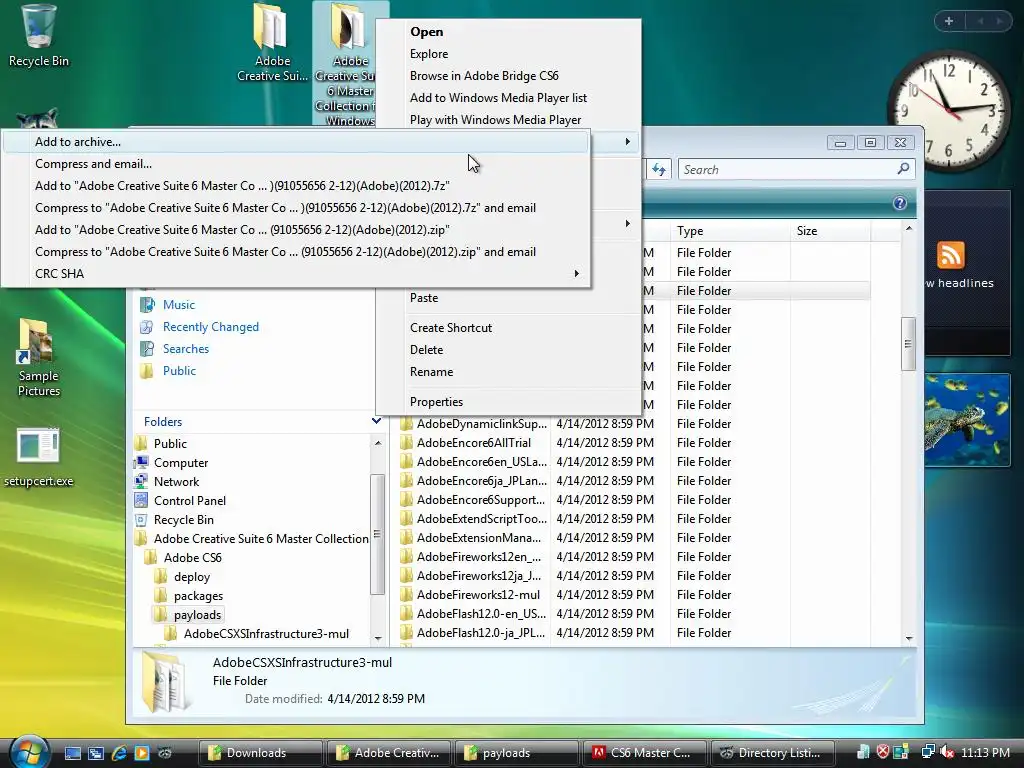Select Add to archive... in 7-Zip submenu
Screen dimensions: 1024x768
(x=296, y=142)
